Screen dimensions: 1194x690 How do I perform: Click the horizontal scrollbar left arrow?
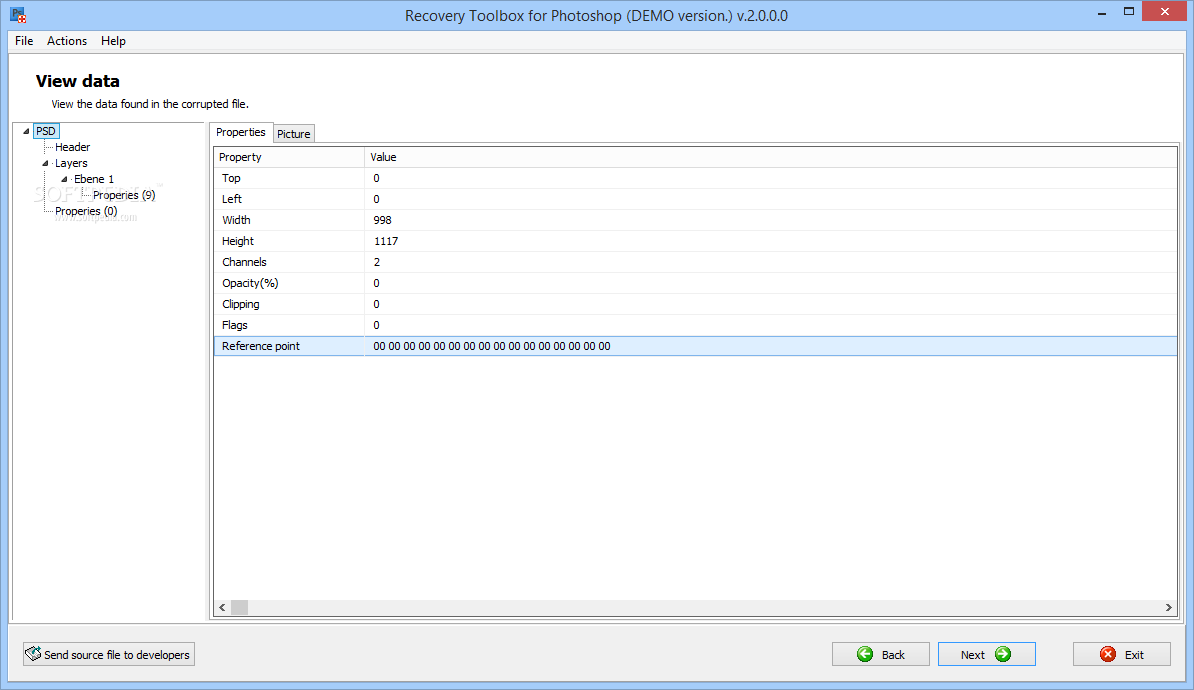pos(222,607)
